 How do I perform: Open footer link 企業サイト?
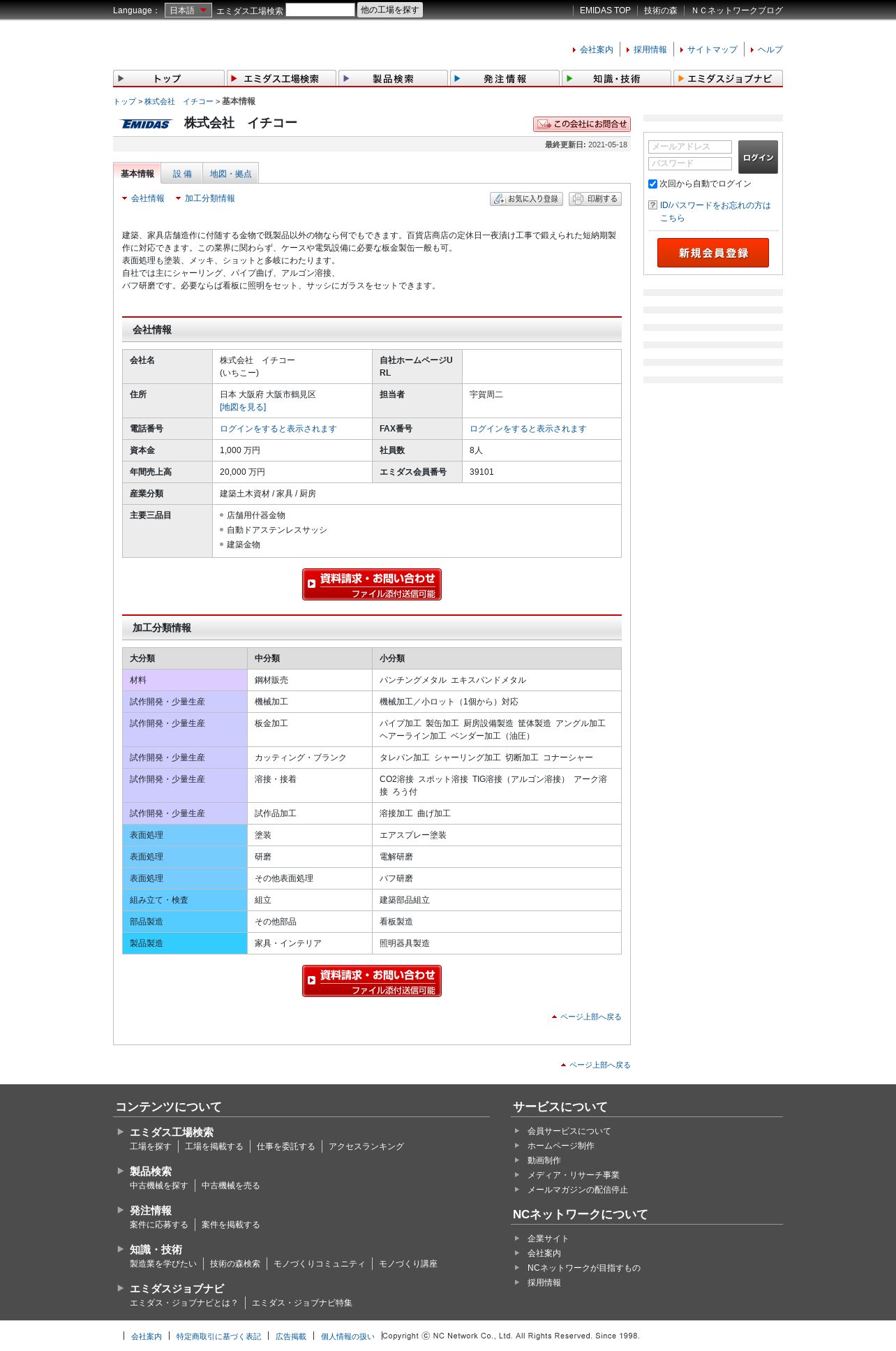tap(548, 1239)
